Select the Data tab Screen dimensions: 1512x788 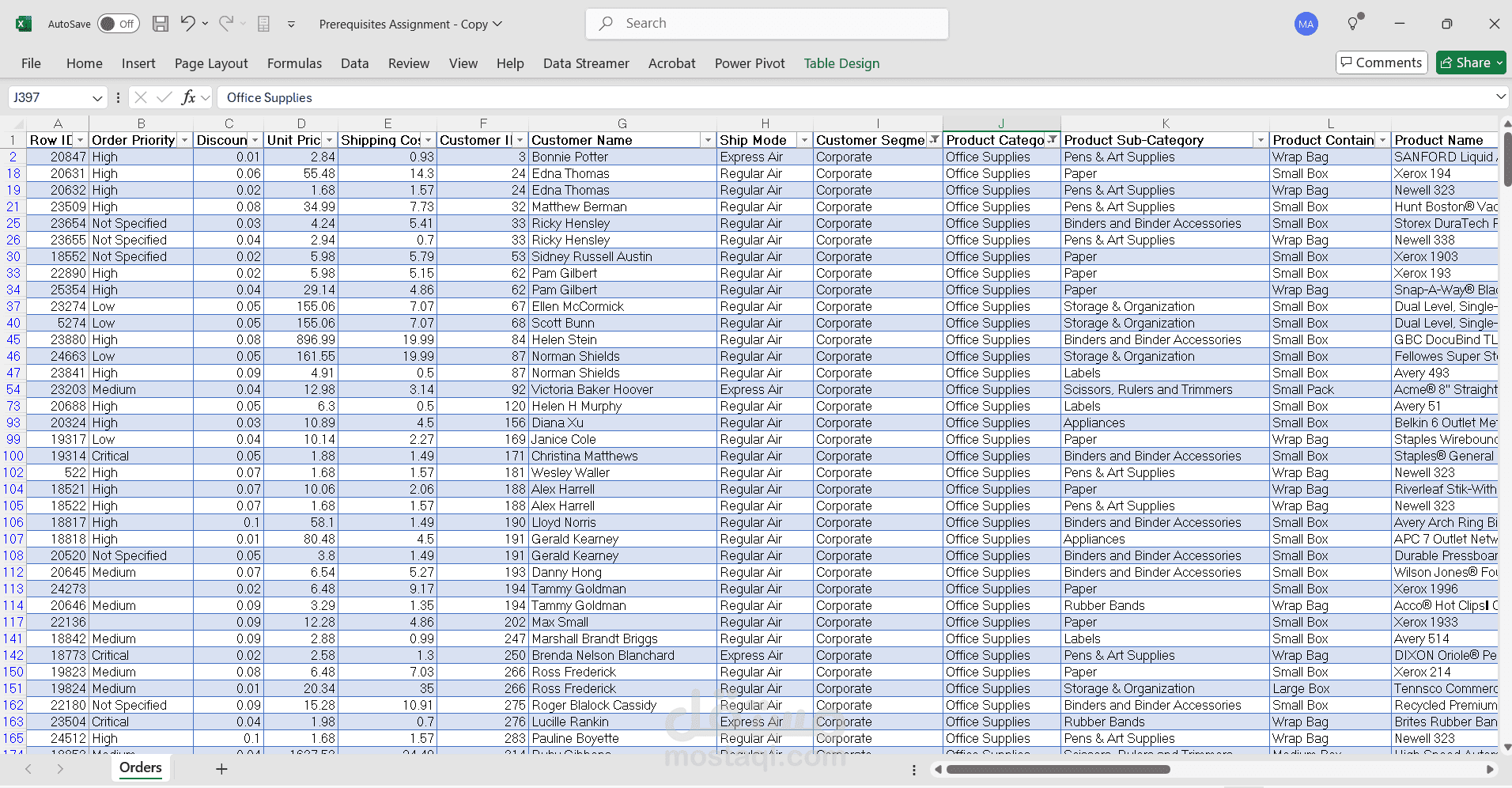coord(355,63)
